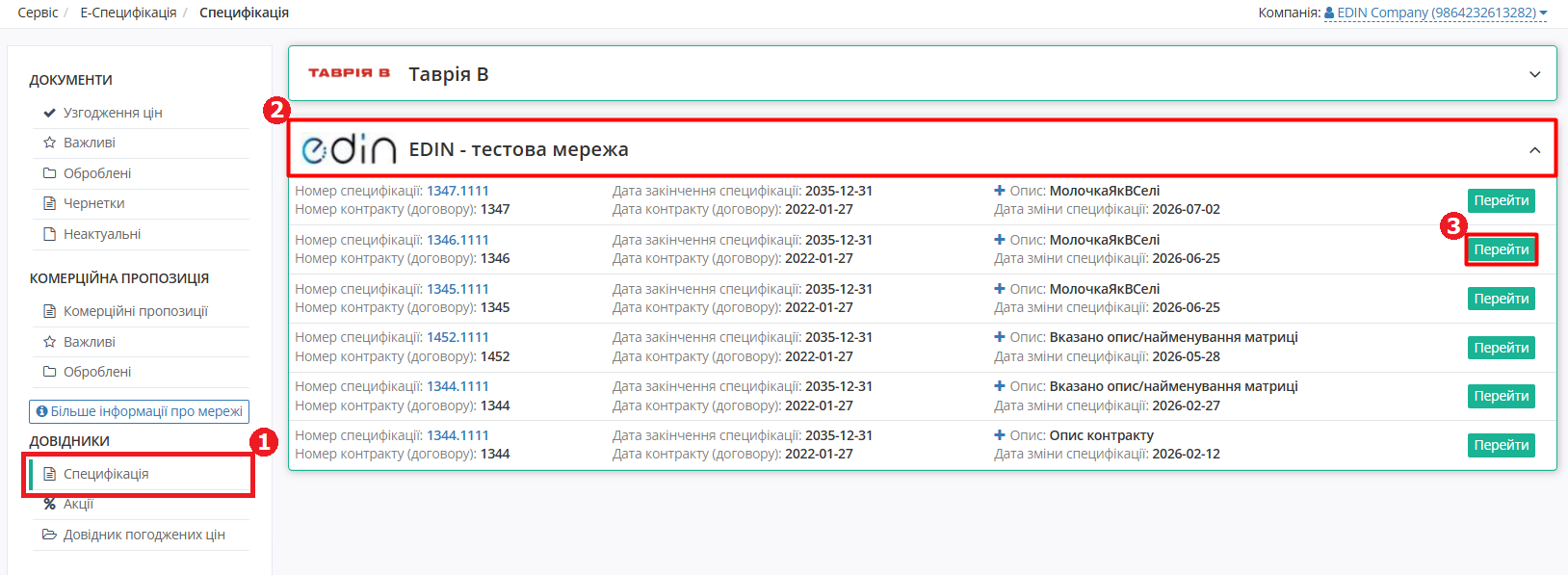Screen dimensions: 1568x575
Task: Expand plus icon in row changed 2026-02-27
Action: click(1000, 386)
